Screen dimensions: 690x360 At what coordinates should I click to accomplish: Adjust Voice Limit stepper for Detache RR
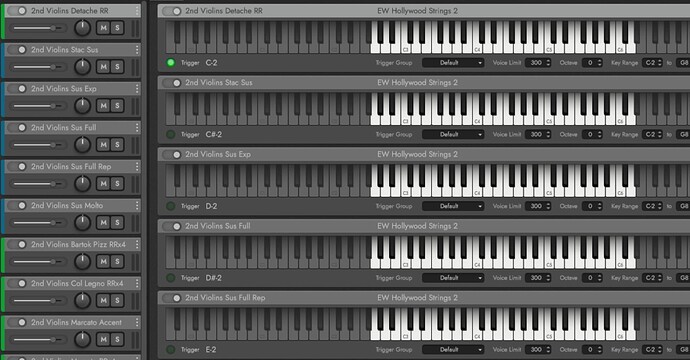pos(548,63)
